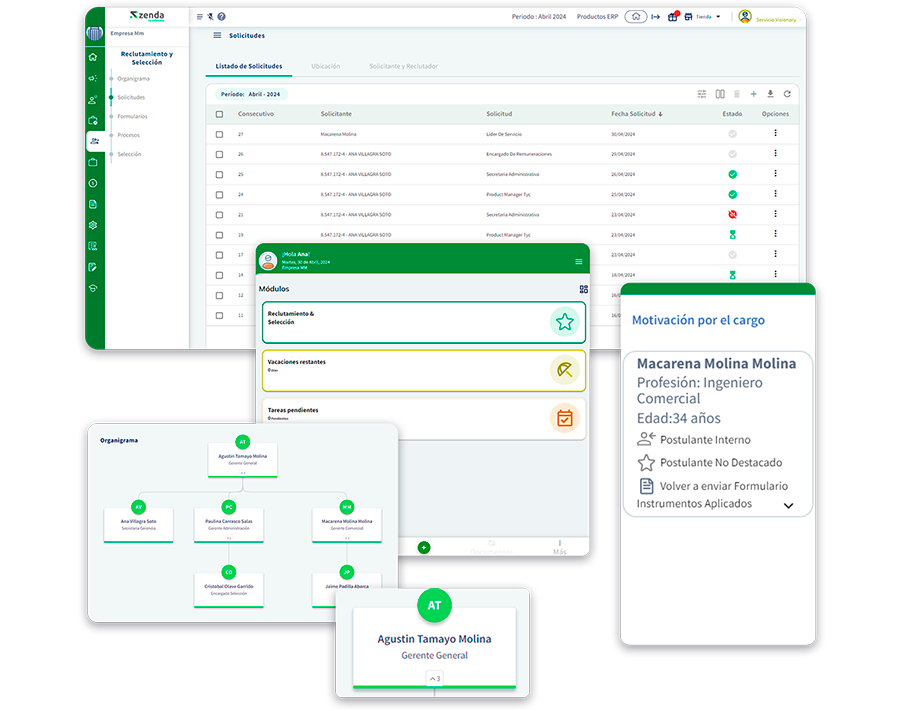Viewport: 900px width, 711px height.
Task: Click the star icon on Reclutamiento & Selección card
Action: click(x=564, y=322)
